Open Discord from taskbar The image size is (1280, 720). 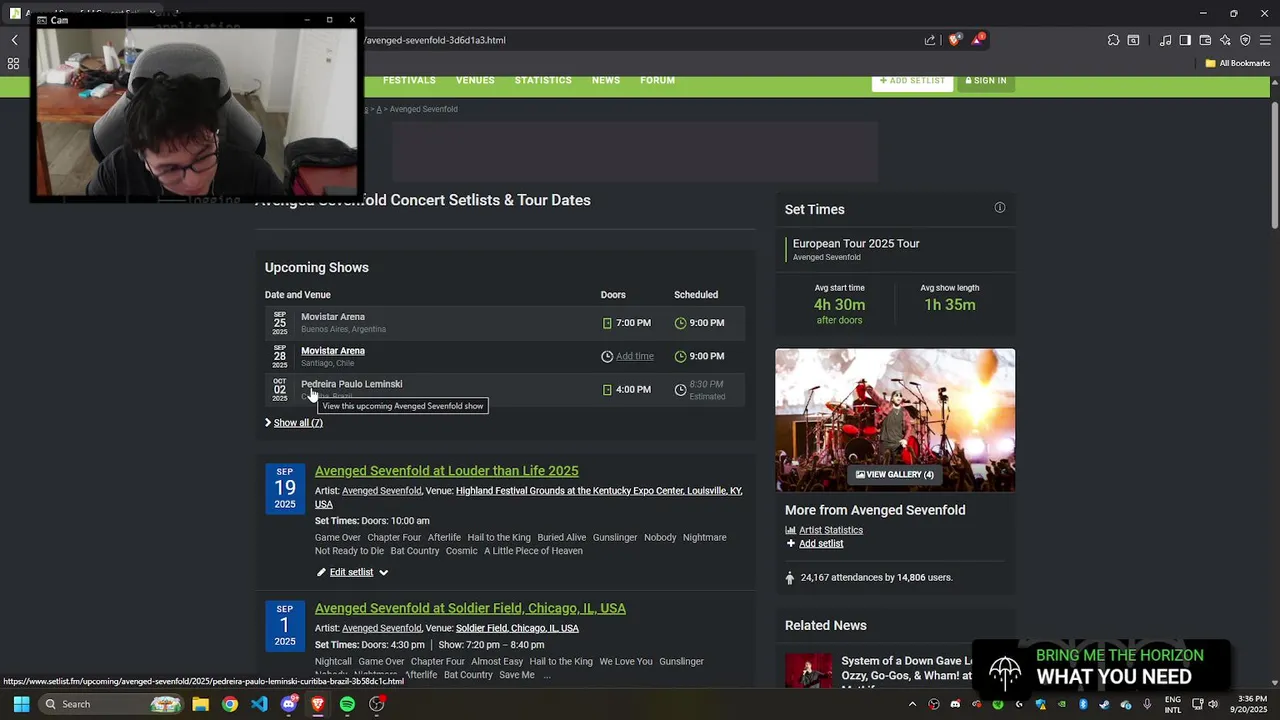289,704
